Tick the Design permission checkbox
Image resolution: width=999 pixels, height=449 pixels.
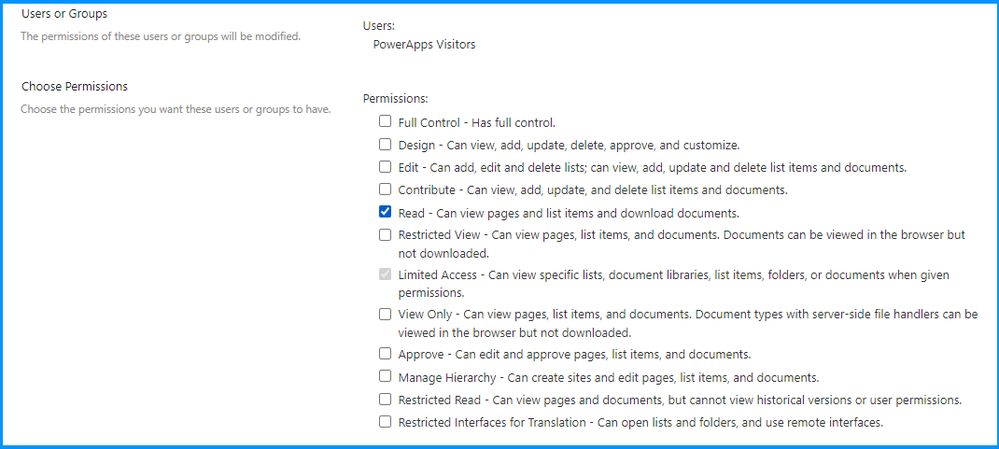tap(385, 145)
